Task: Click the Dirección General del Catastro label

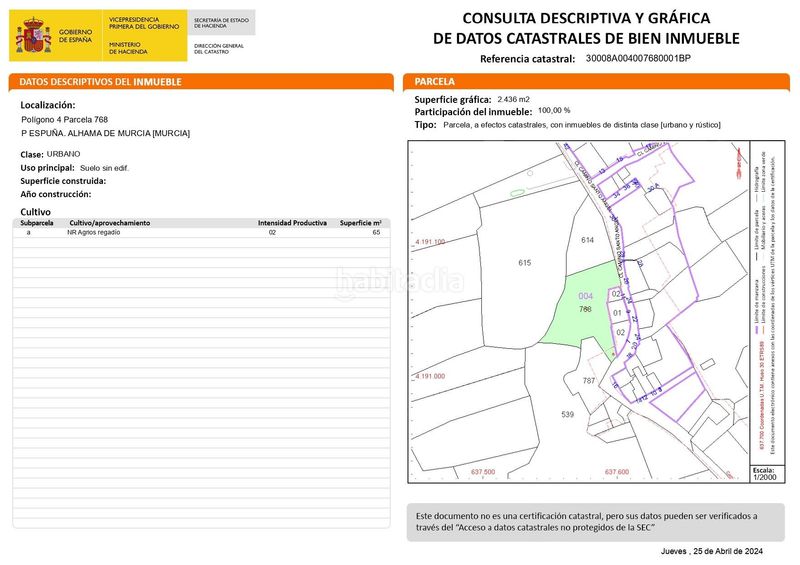Action: point(218,47)
